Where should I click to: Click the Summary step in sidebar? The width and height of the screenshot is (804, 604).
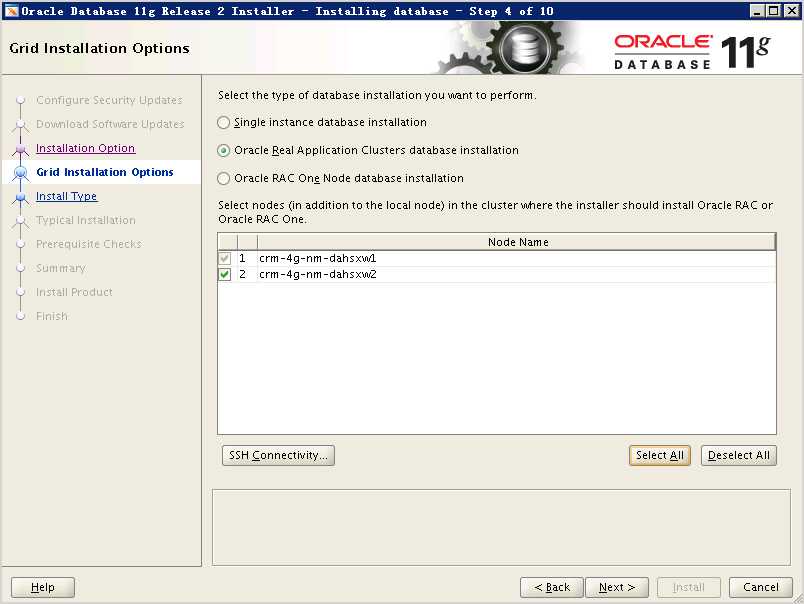(x=61, y=268)
